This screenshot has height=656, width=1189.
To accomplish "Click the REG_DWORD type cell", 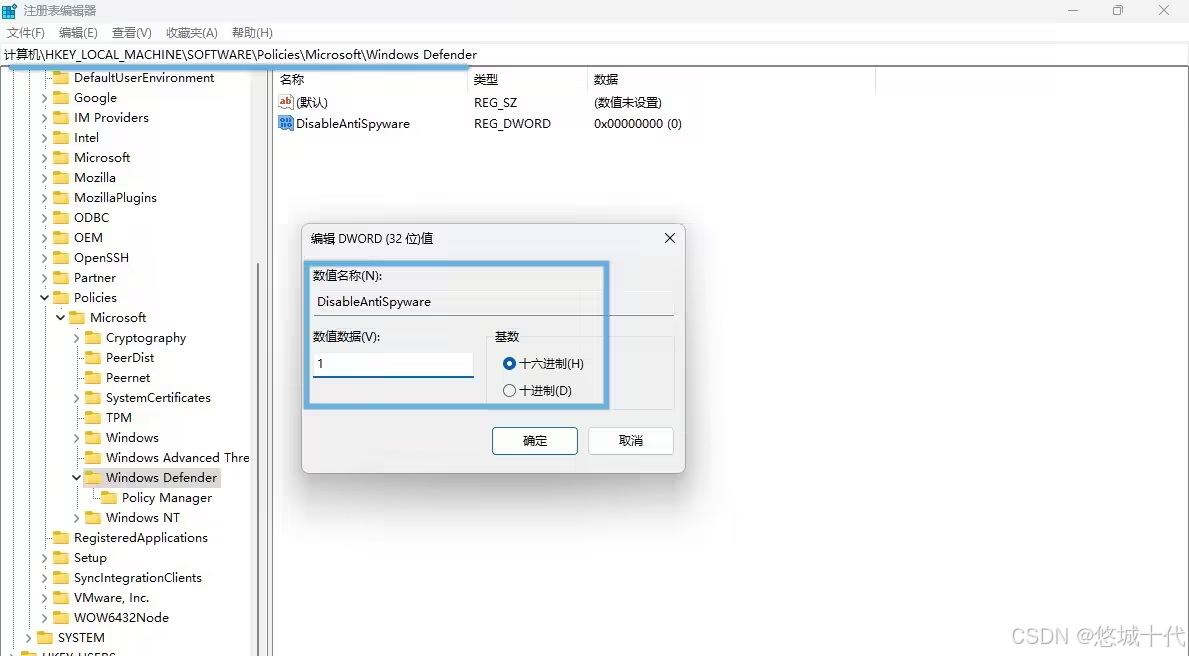I will click(513, 124).
